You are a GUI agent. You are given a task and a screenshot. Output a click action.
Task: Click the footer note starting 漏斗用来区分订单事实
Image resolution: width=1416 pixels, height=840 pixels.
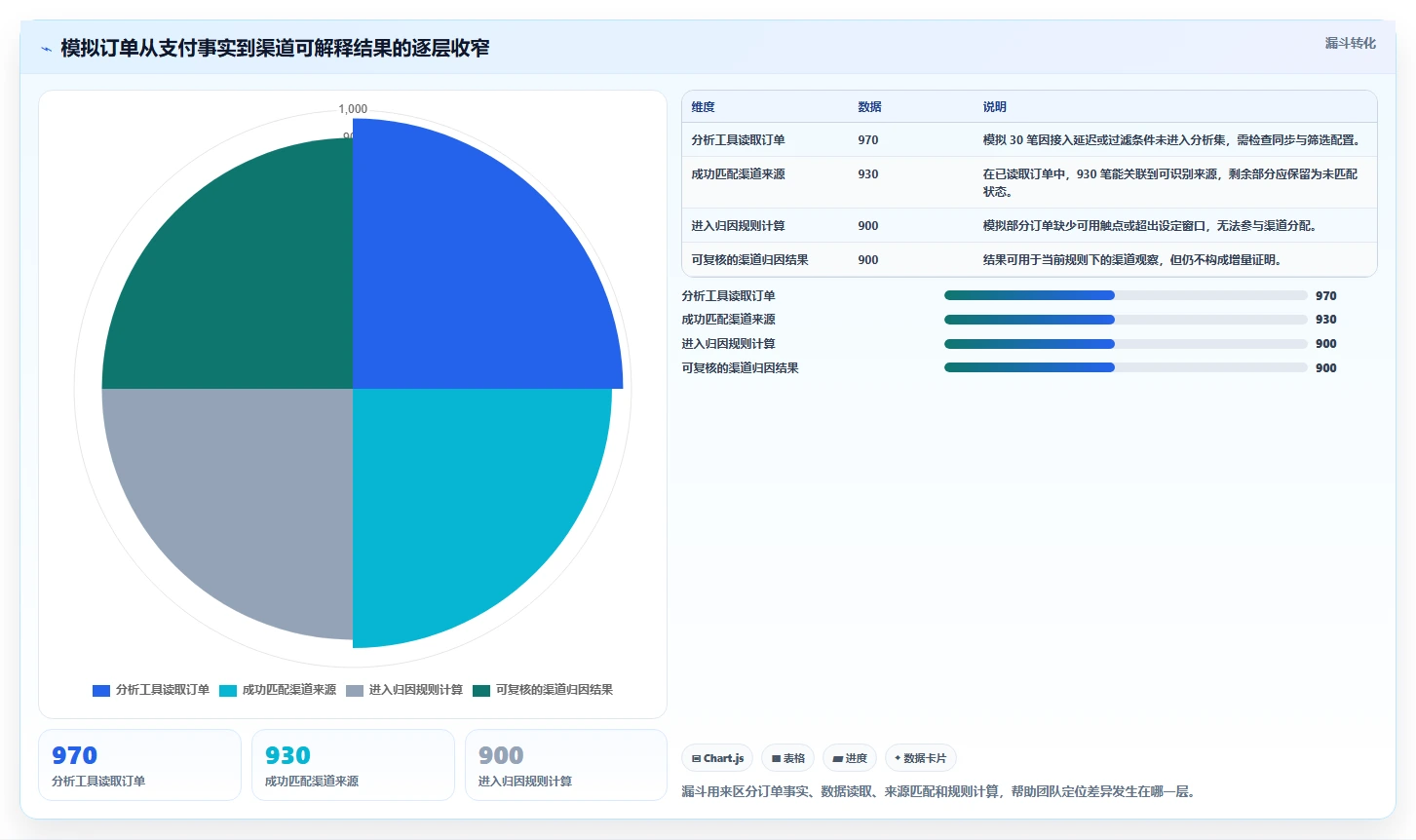point(938,791)
